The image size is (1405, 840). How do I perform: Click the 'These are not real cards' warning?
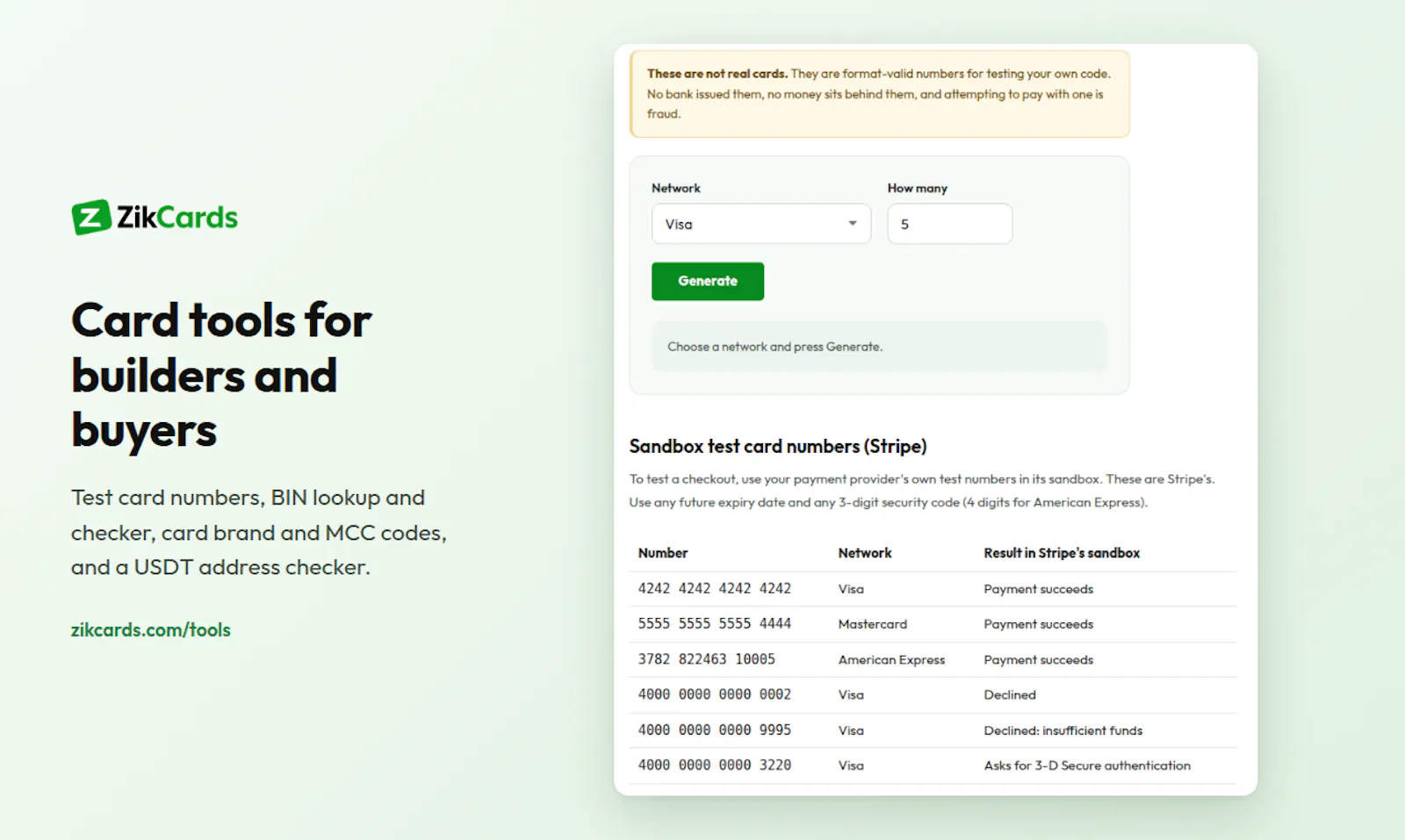[880, 94]
